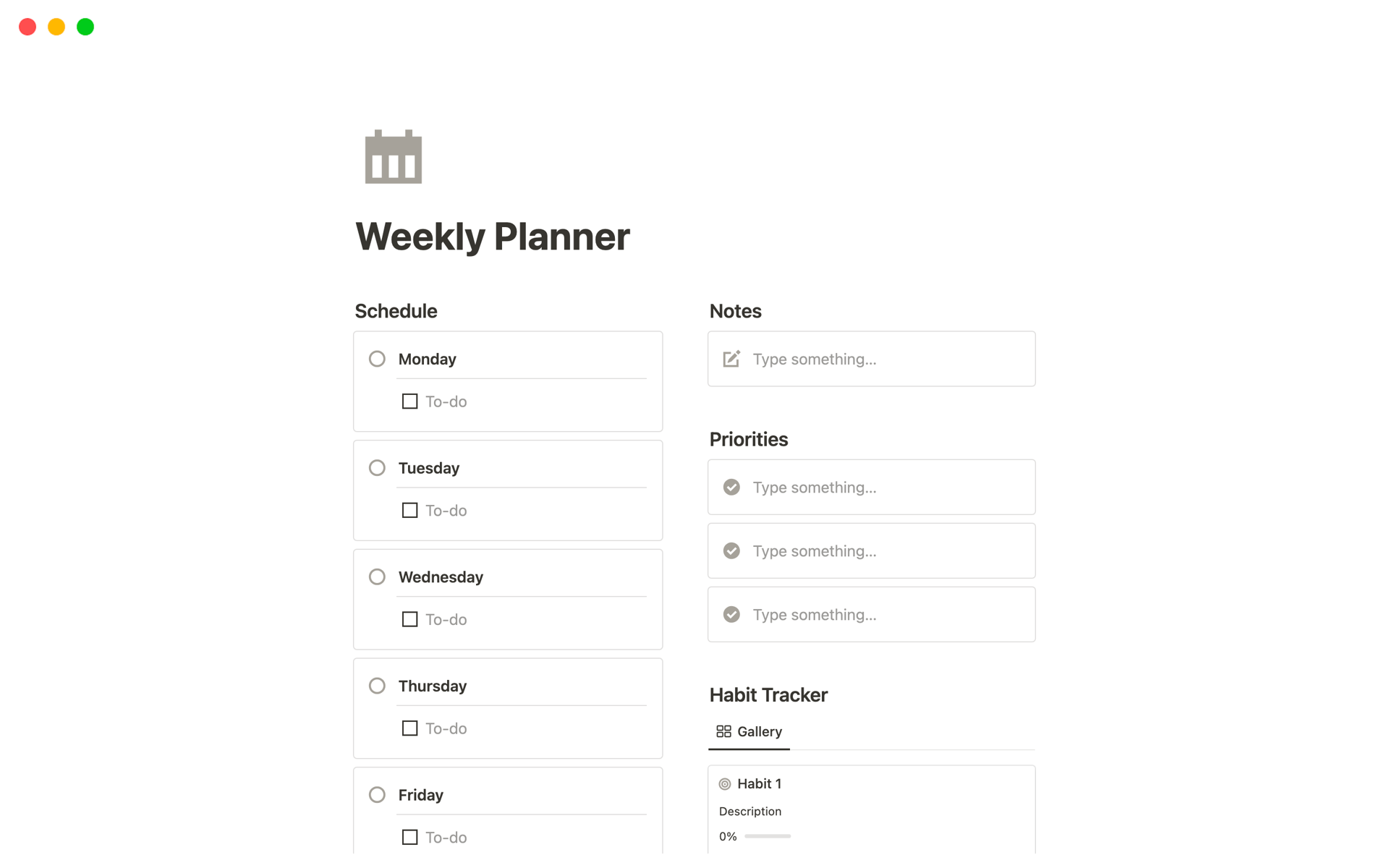The width and height of the screenshot is (1389, 868).
Task: Click the third Priorities checkmark icon
Action: 731,614
